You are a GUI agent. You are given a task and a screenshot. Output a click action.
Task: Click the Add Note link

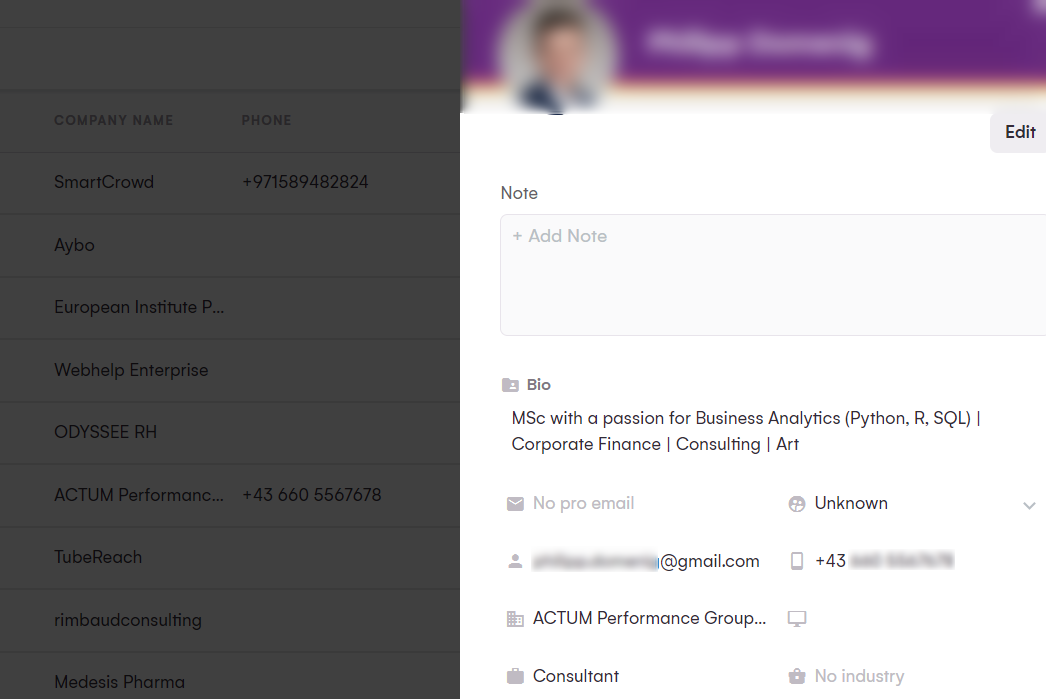[x=559, y=236]
